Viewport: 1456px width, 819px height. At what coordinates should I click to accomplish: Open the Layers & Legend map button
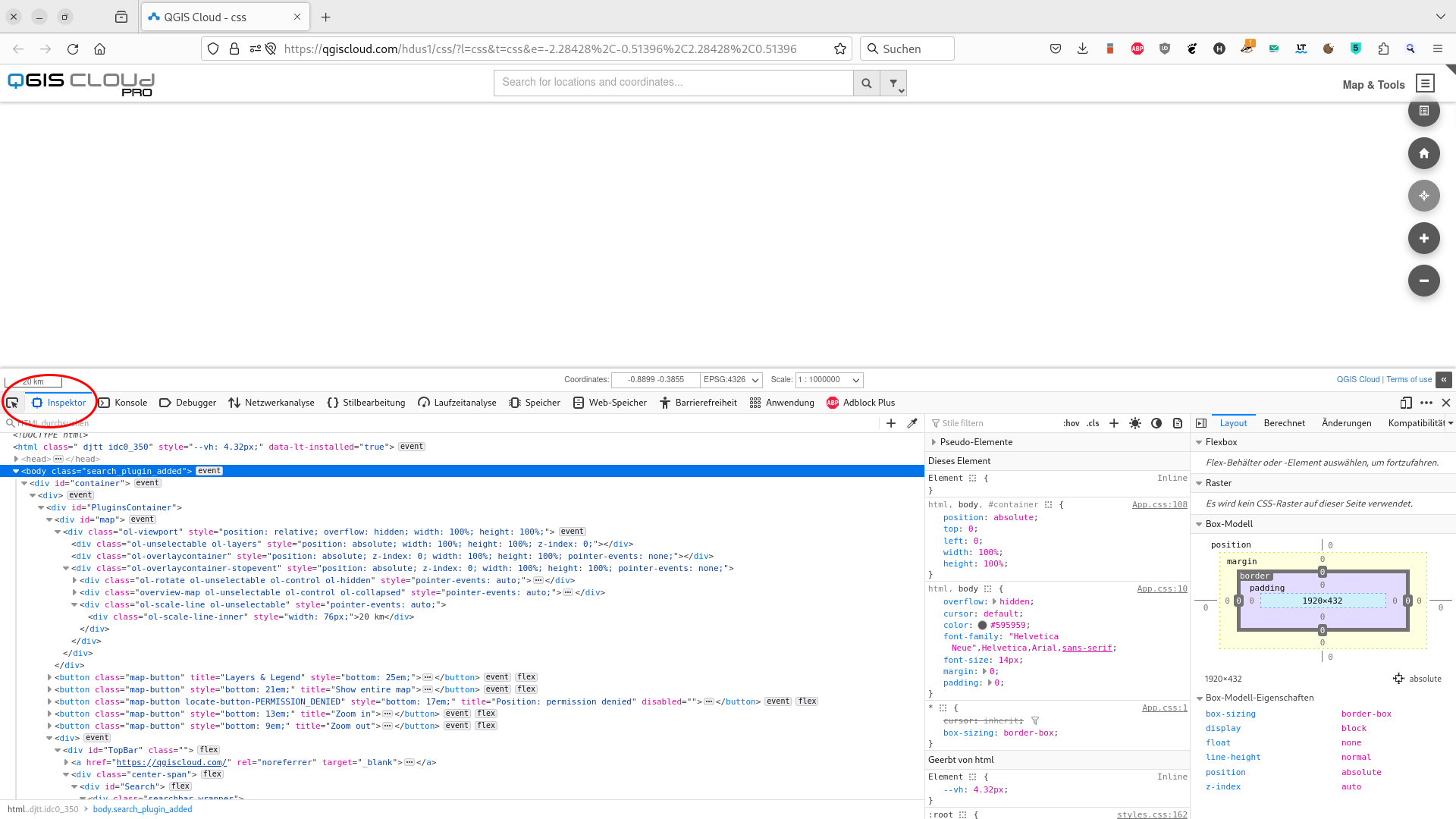pyautogui.click(x=1423, y=111)
